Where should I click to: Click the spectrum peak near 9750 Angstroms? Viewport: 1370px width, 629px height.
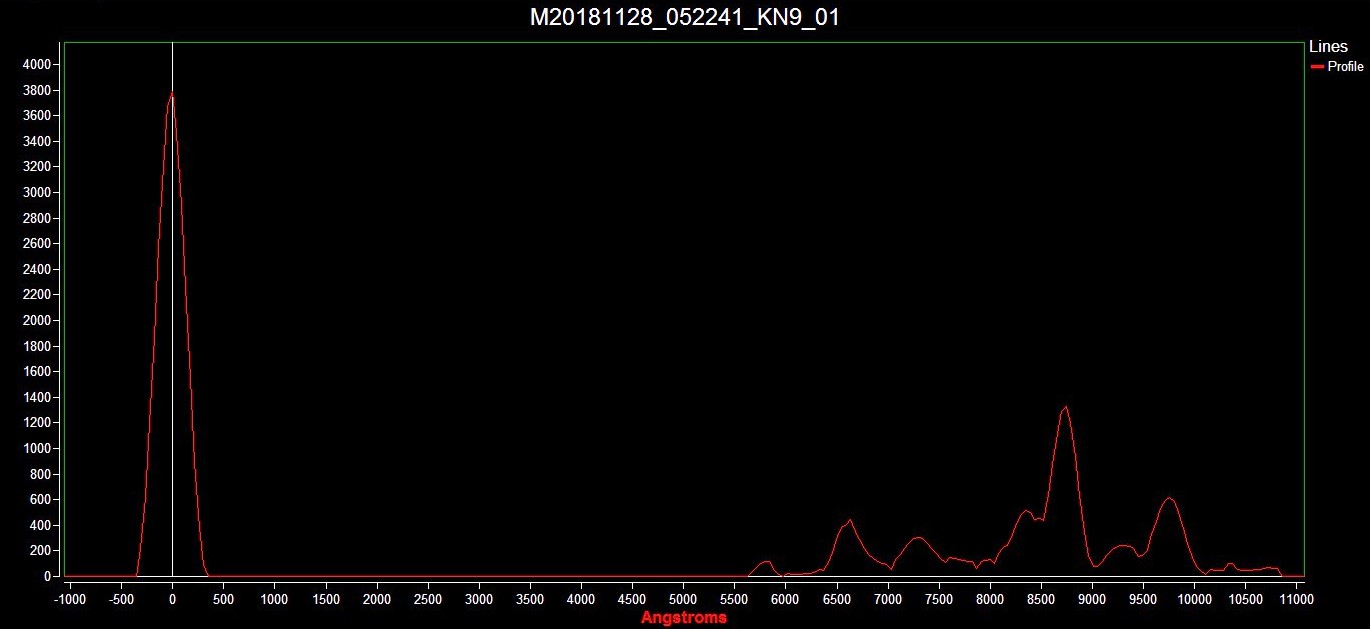[x=1169, y=498]
